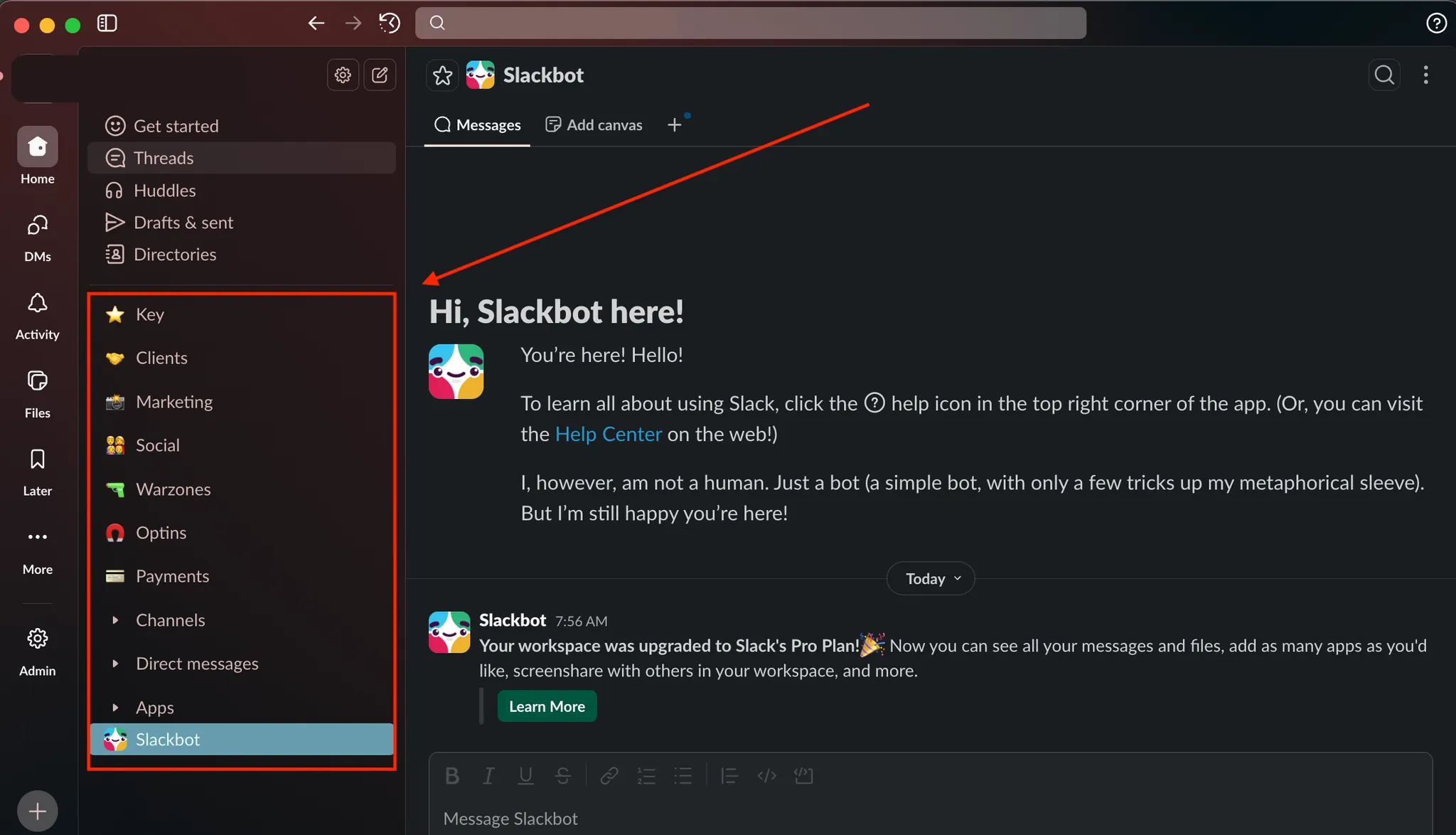Expand the Direct messages section
This screenshot has height=835, width=1456.
pyautogui.click(x=115, y=664)
